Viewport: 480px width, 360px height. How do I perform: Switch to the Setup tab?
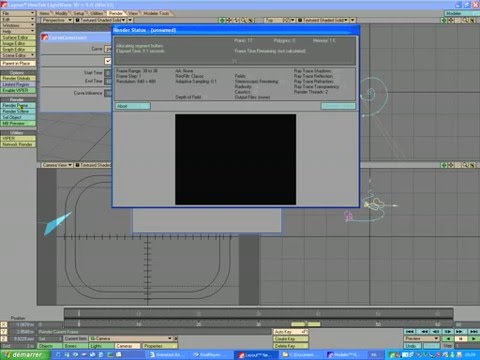point(79,13)
